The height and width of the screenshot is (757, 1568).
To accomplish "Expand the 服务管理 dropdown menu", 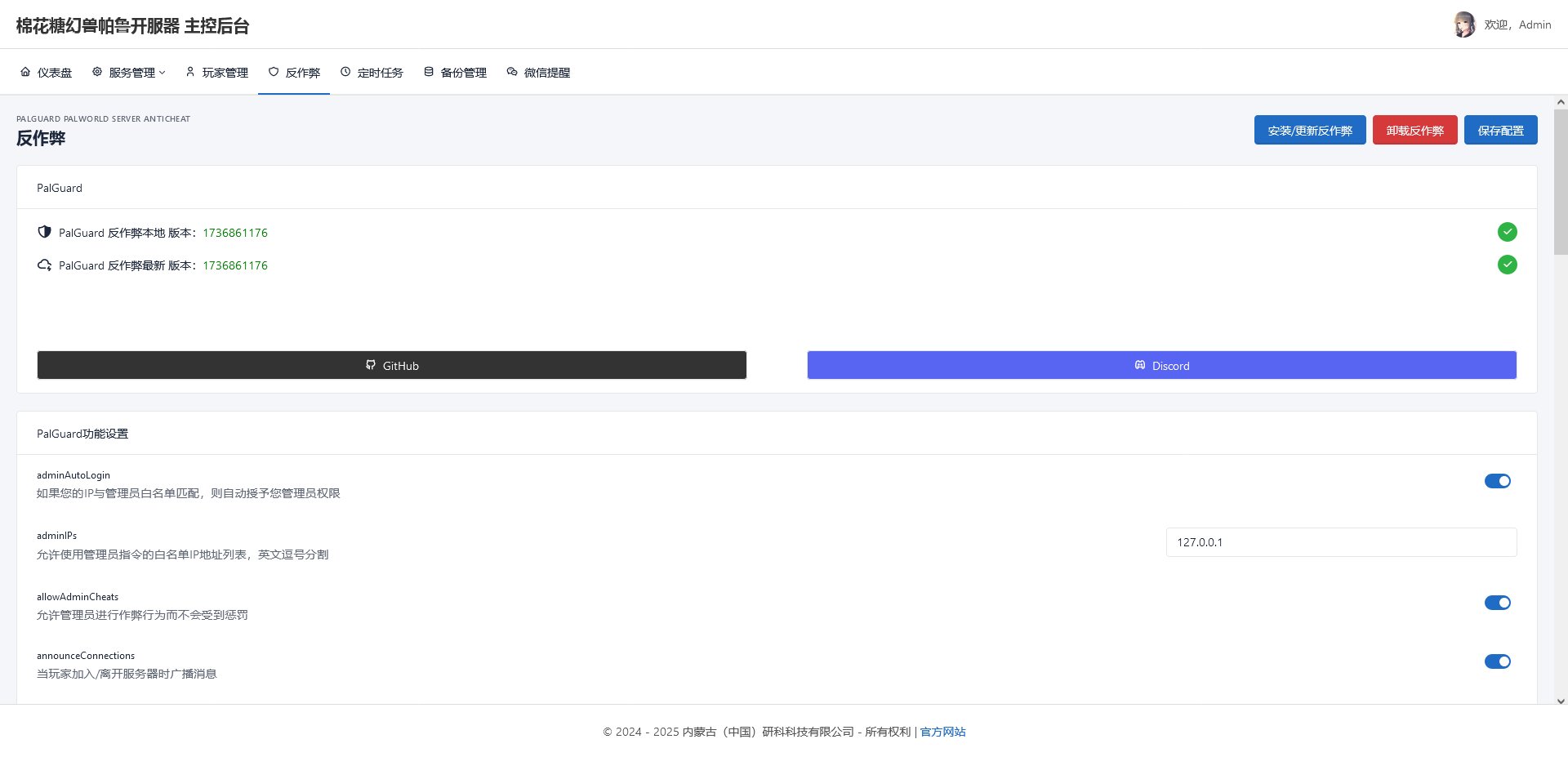I will [x=130, y=73].
